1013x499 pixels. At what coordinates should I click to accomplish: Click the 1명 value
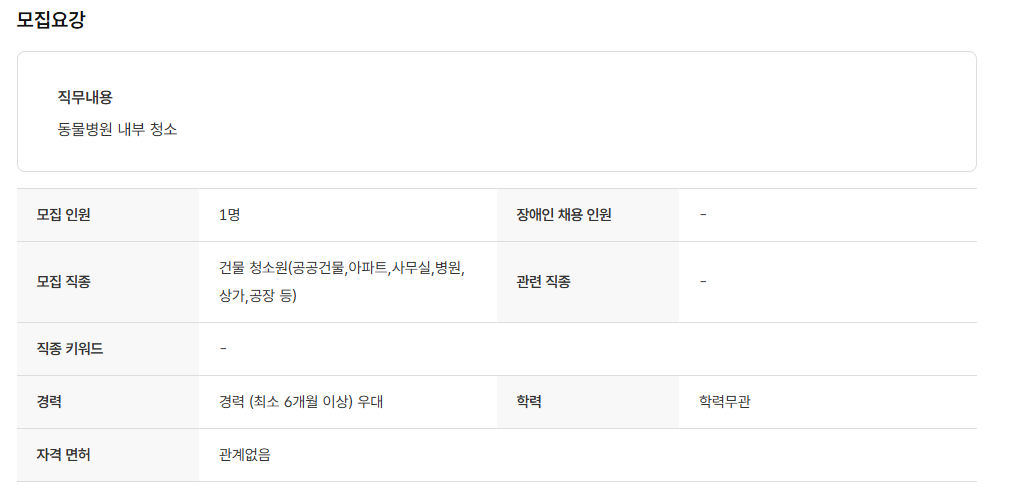point(229,214)
